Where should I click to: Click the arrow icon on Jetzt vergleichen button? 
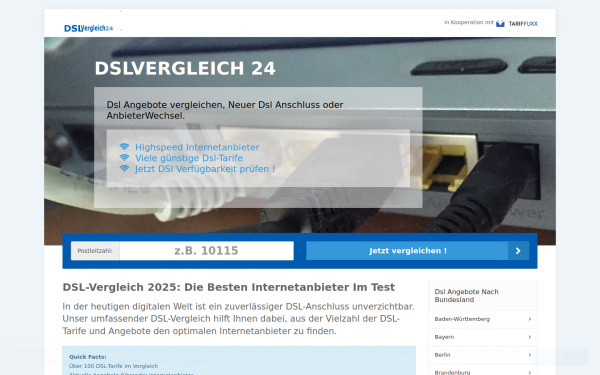pyautogui.click(x=518, y=251)
